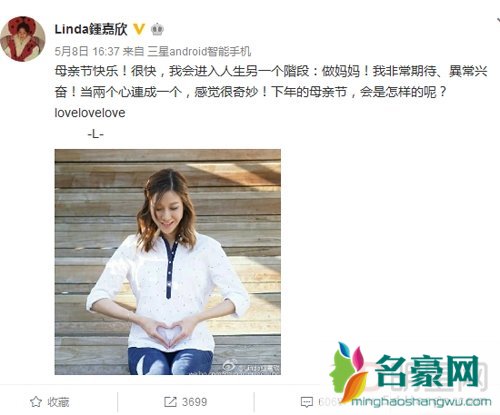Click the favorite star icon
This screenshot has width=500, height=415.
[x=36, y=402]
